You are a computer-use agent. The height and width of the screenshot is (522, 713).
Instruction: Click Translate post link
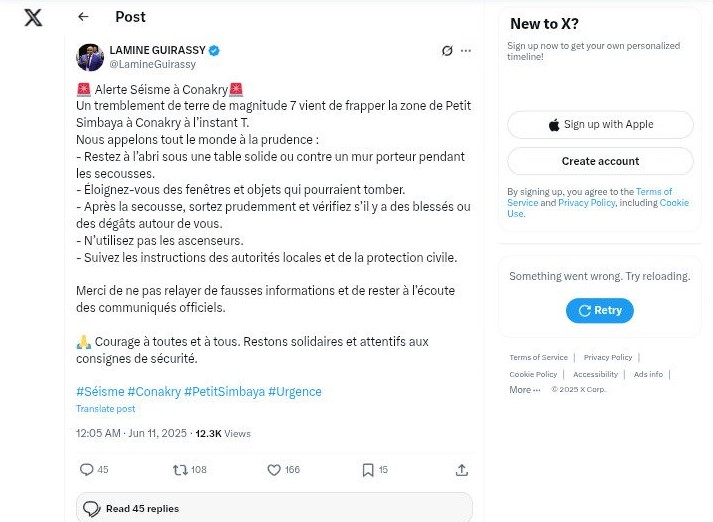(105, 409)
